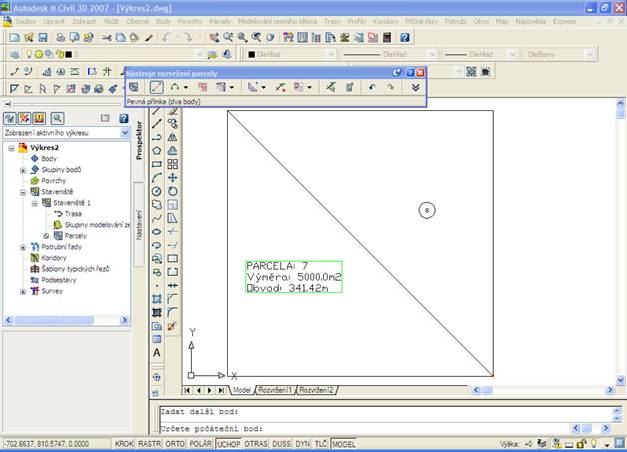Click the black color swatch in layer toolbar

(68, 54)
